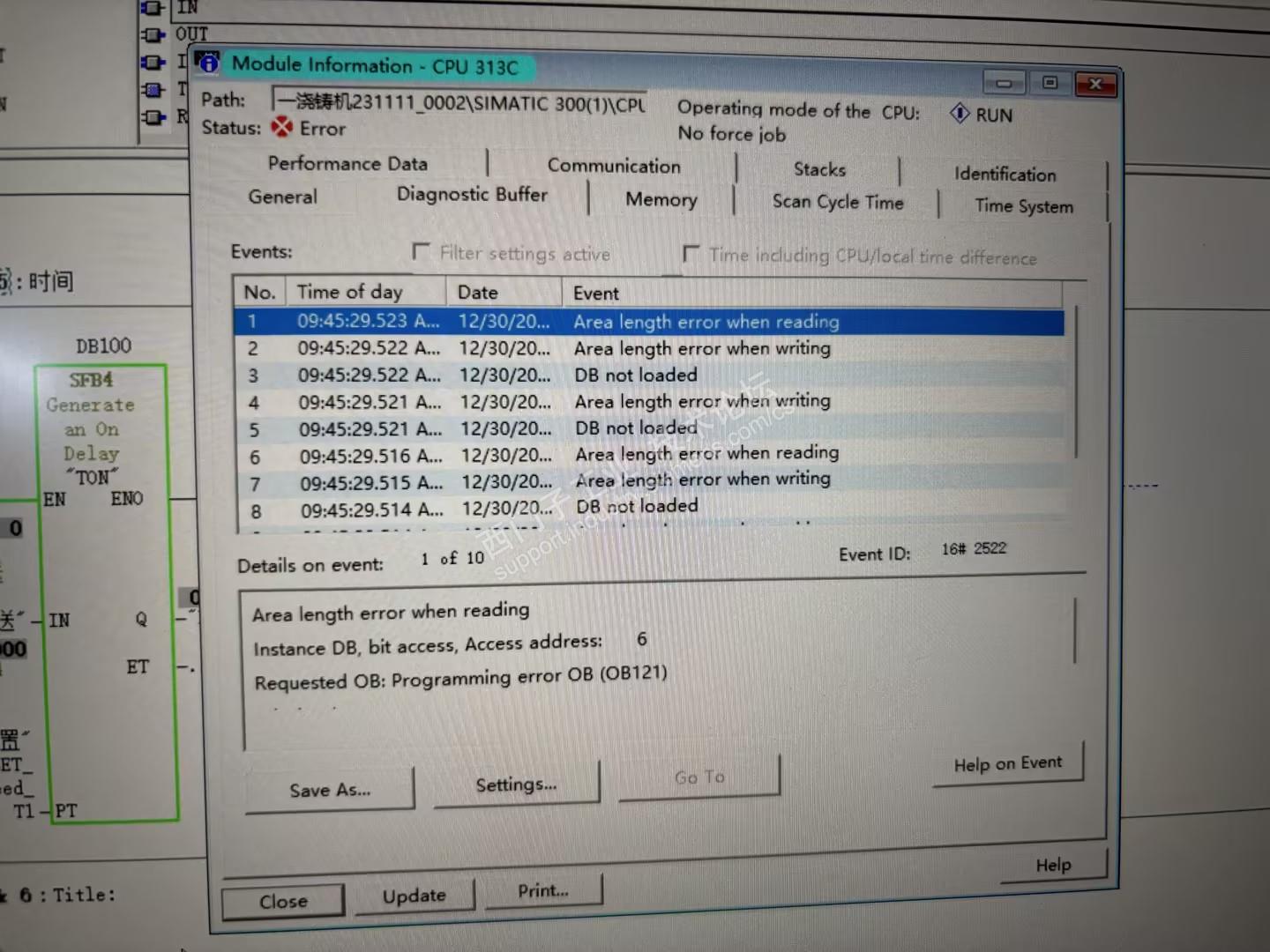Click the event details vertical scrollbar

pos(1075,630)
